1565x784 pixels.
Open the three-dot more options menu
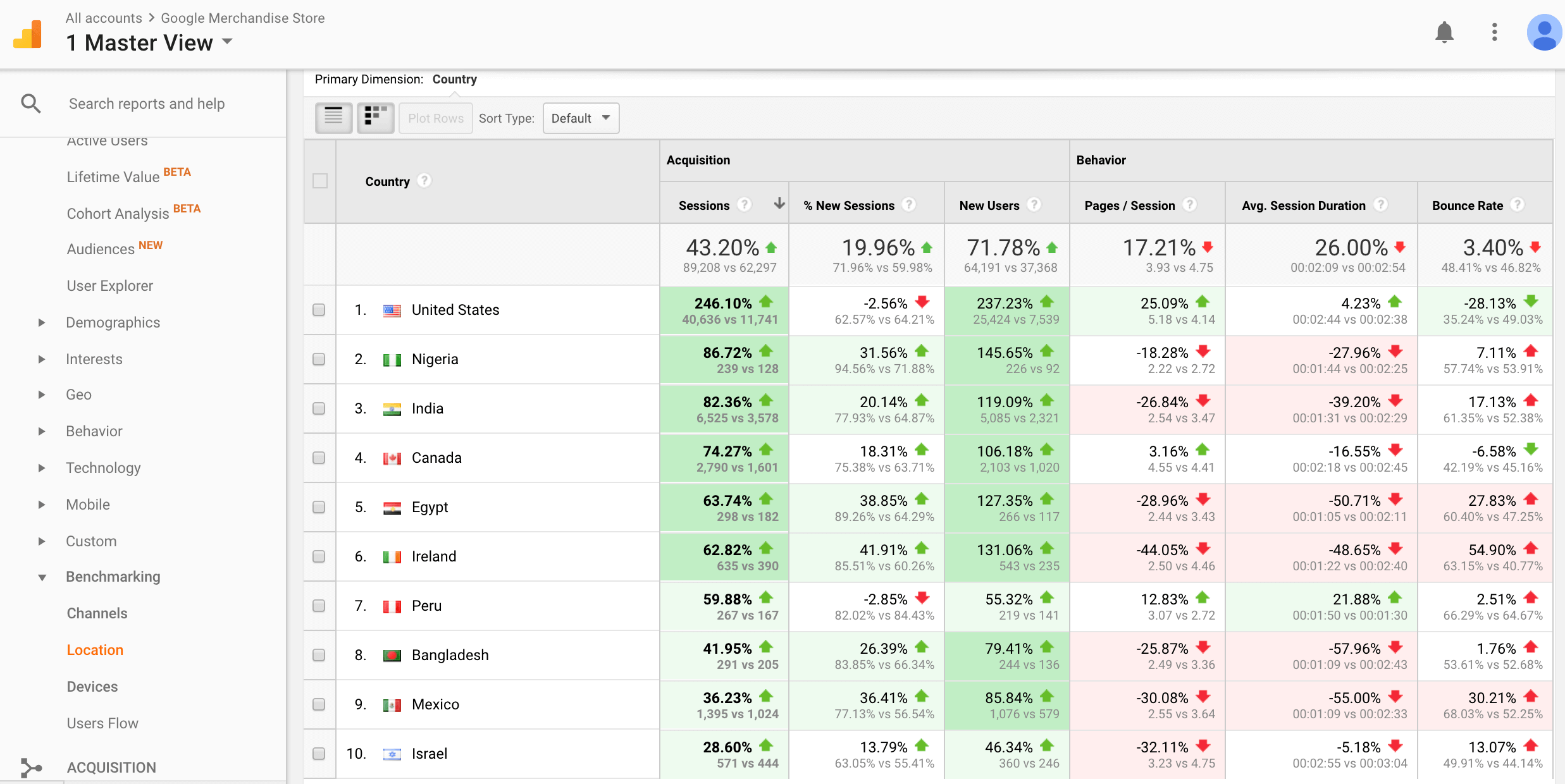coord(1494,32)
